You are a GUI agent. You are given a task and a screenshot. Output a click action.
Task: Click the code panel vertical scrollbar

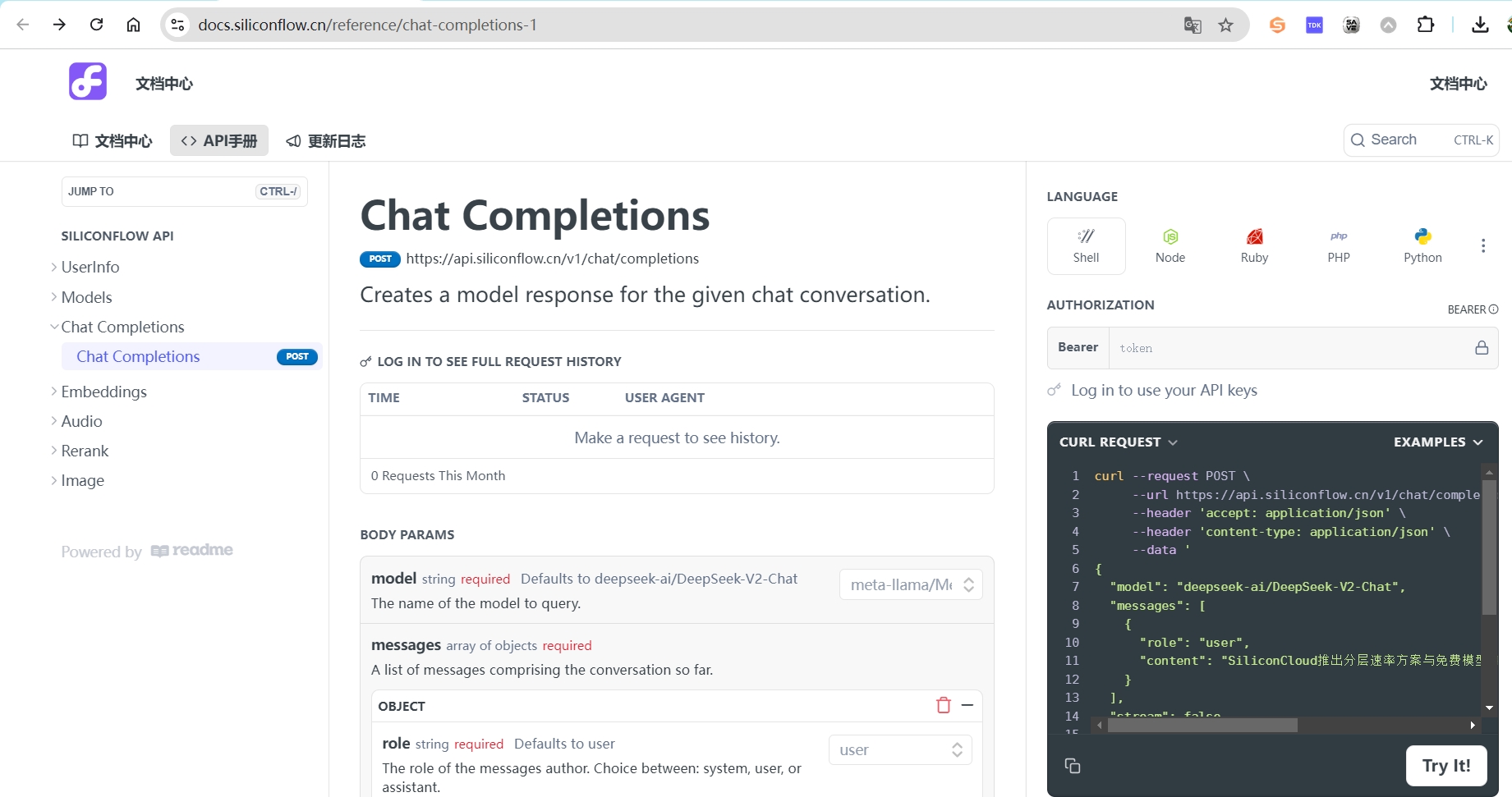1489,547
